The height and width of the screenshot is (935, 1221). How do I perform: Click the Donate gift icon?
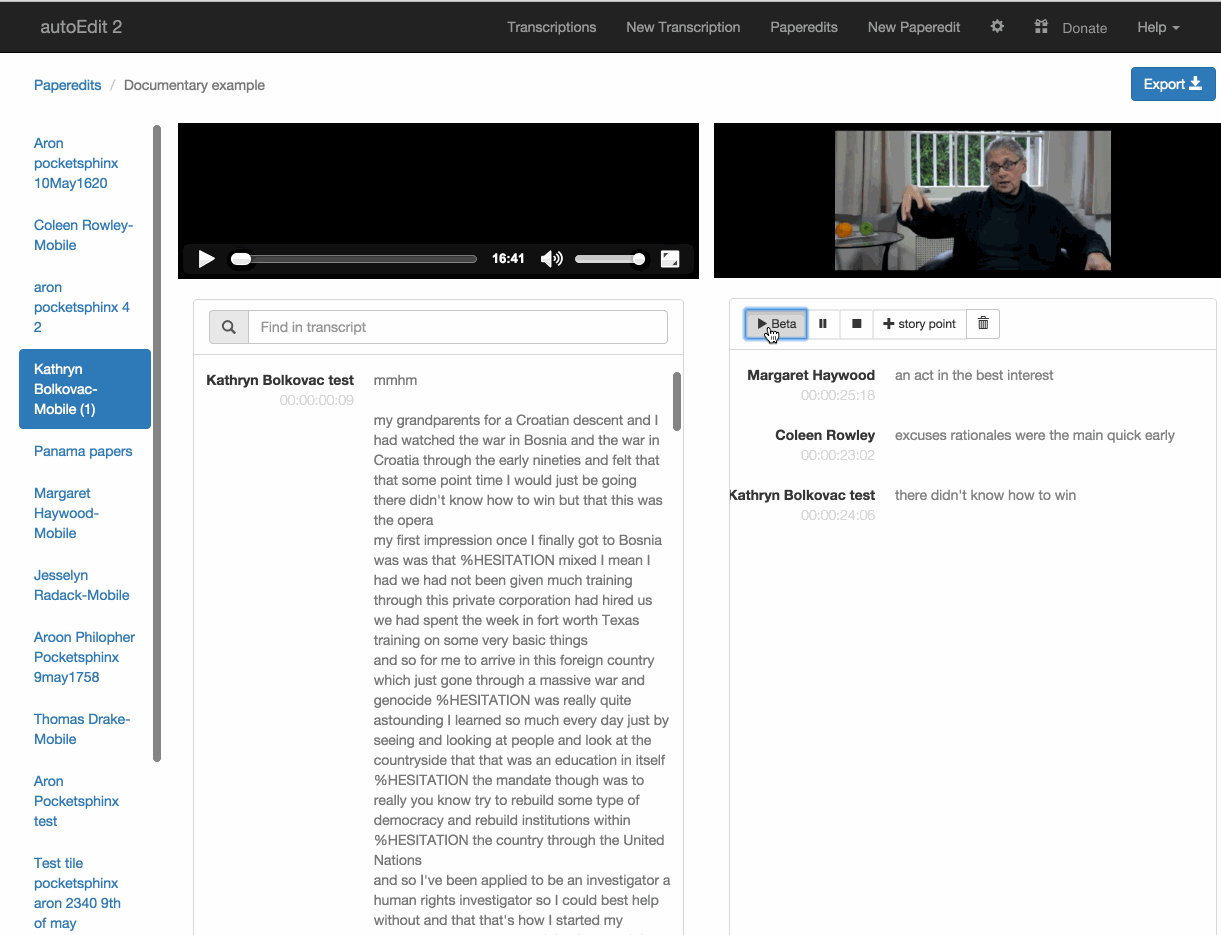[x=1041, y=27]
